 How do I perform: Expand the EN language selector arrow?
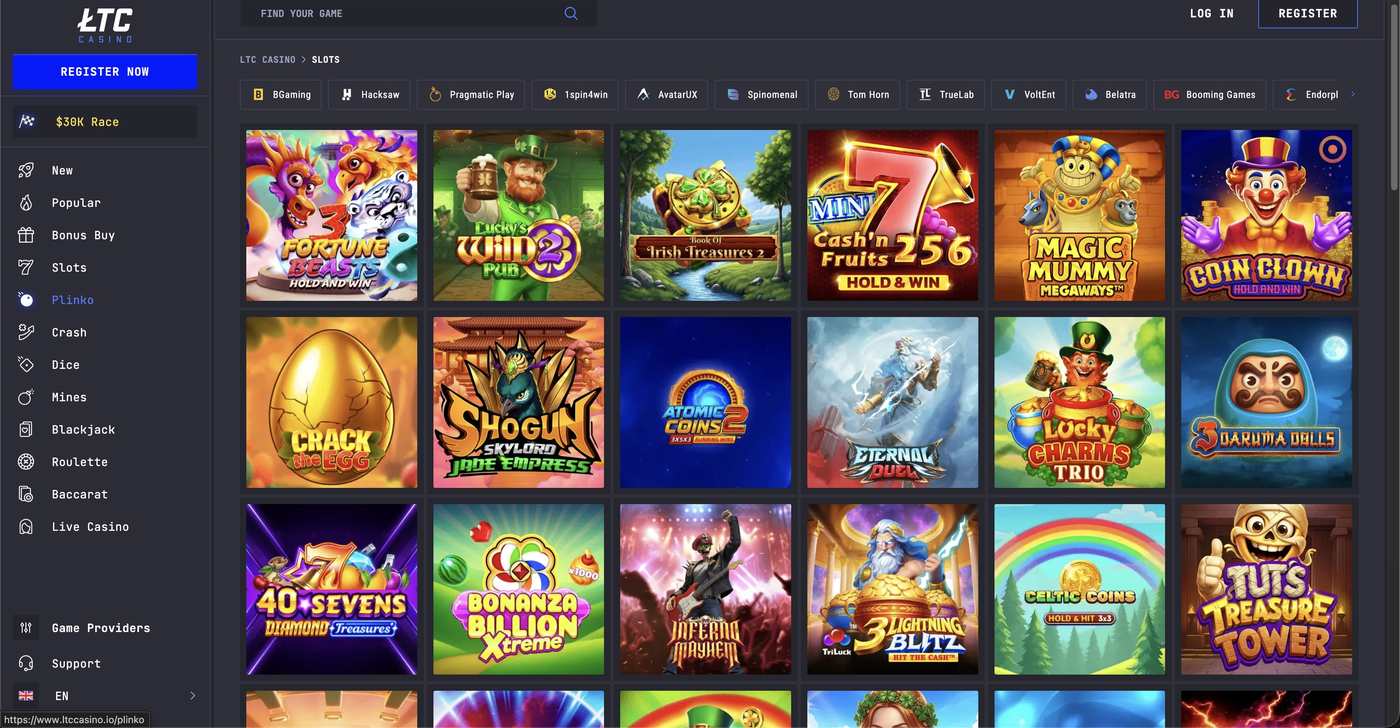coord(193,696)
